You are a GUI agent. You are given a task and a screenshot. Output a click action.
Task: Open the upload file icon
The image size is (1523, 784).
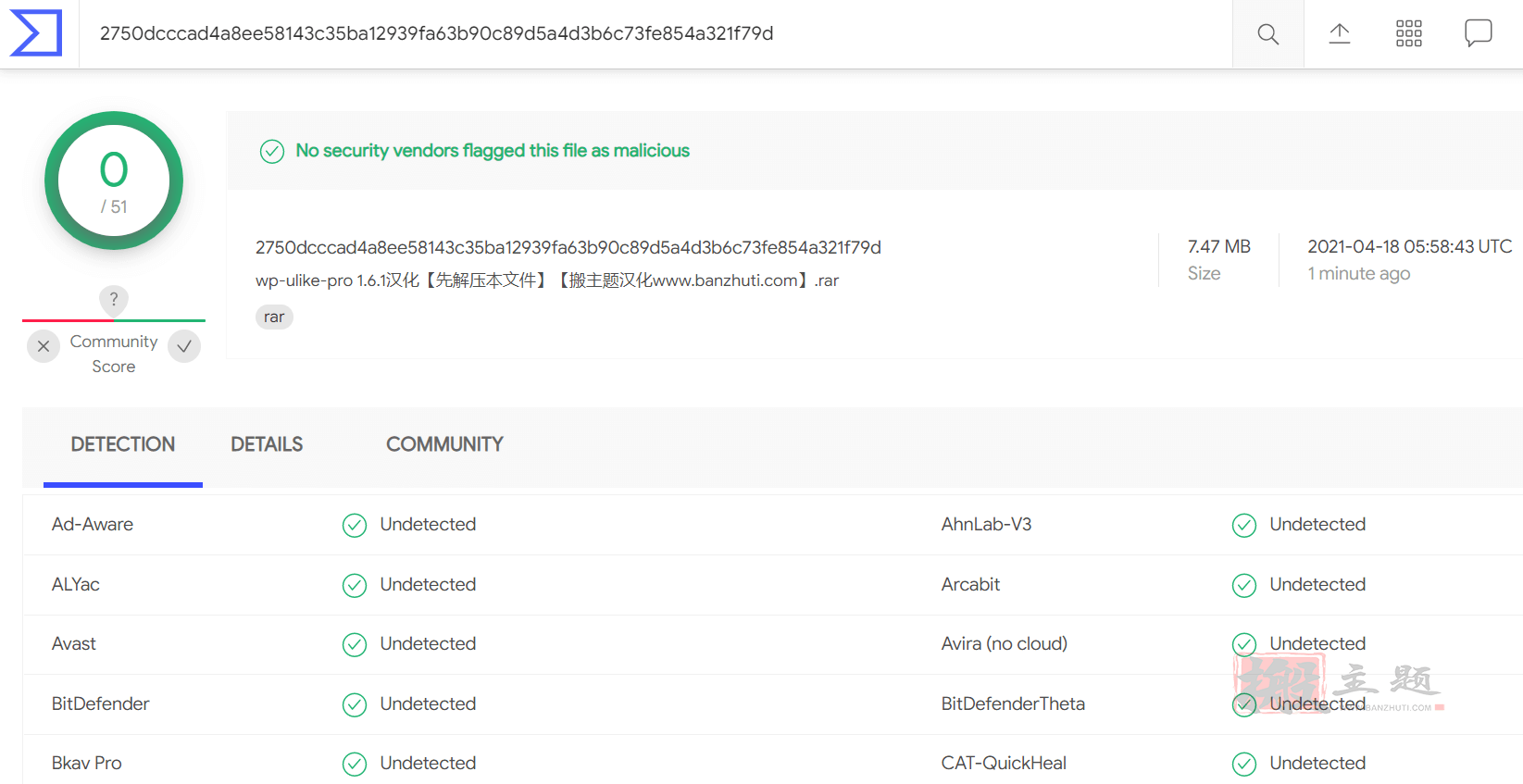point(1339,34)
